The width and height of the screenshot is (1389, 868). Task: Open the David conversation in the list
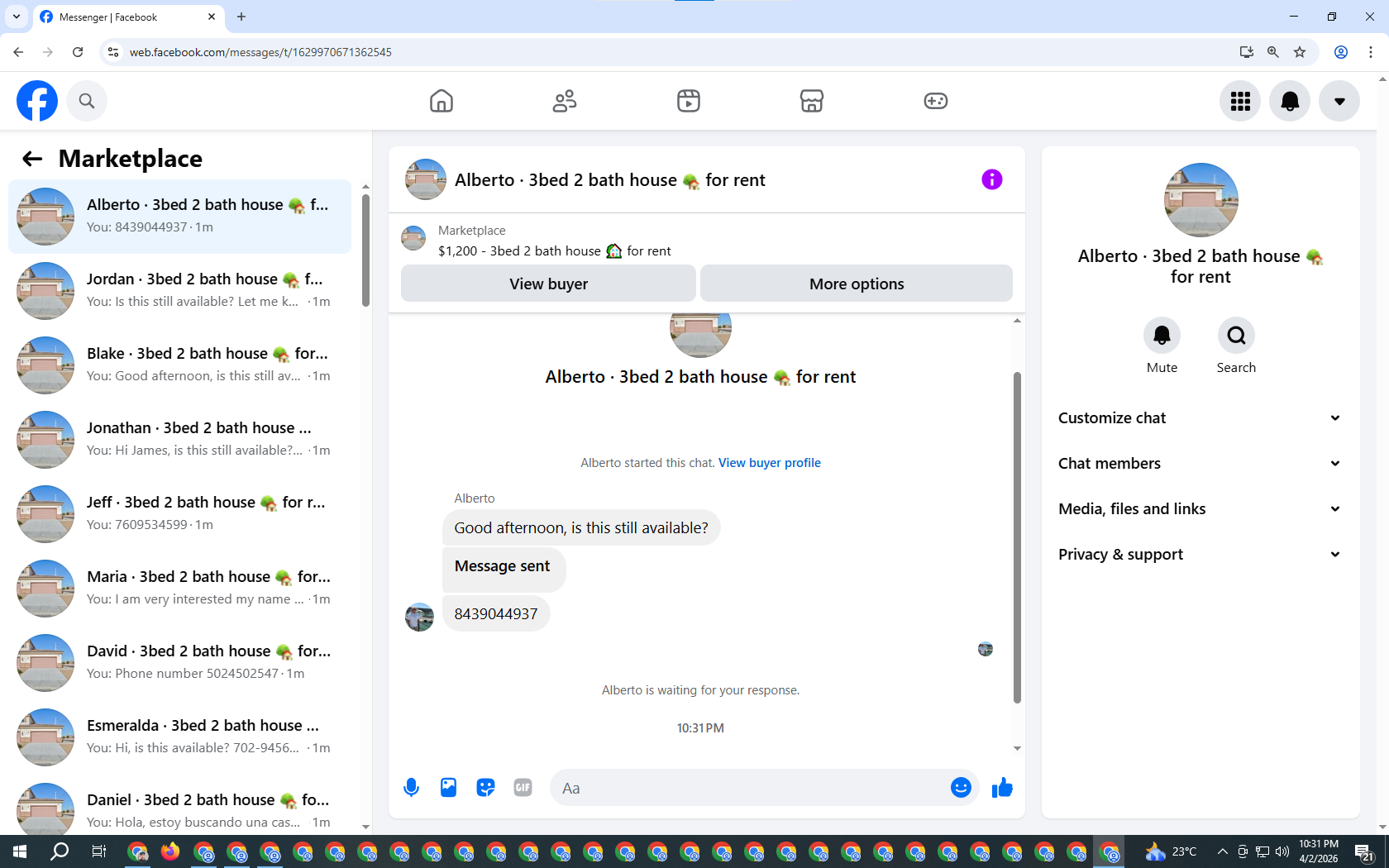(180, 663)
